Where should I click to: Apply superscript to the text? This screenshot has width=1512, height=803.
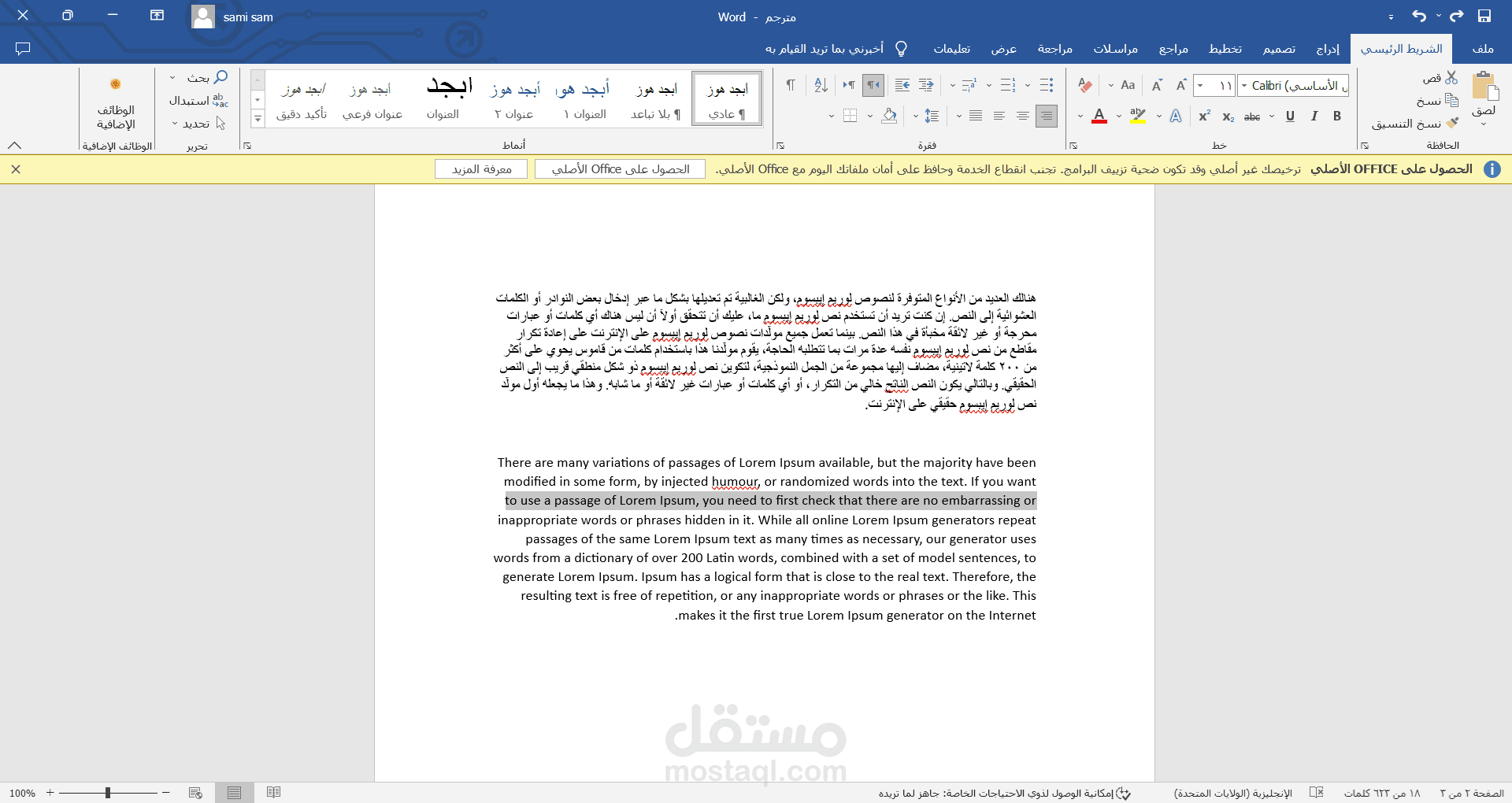[x=1204, y=116]
